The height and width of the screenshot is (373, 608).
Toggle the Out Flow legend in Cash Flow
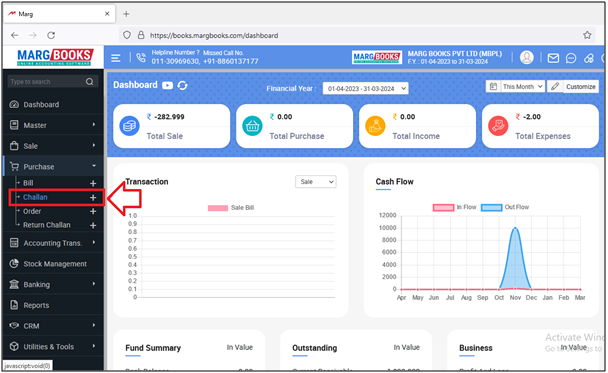(x=505, y=207)
